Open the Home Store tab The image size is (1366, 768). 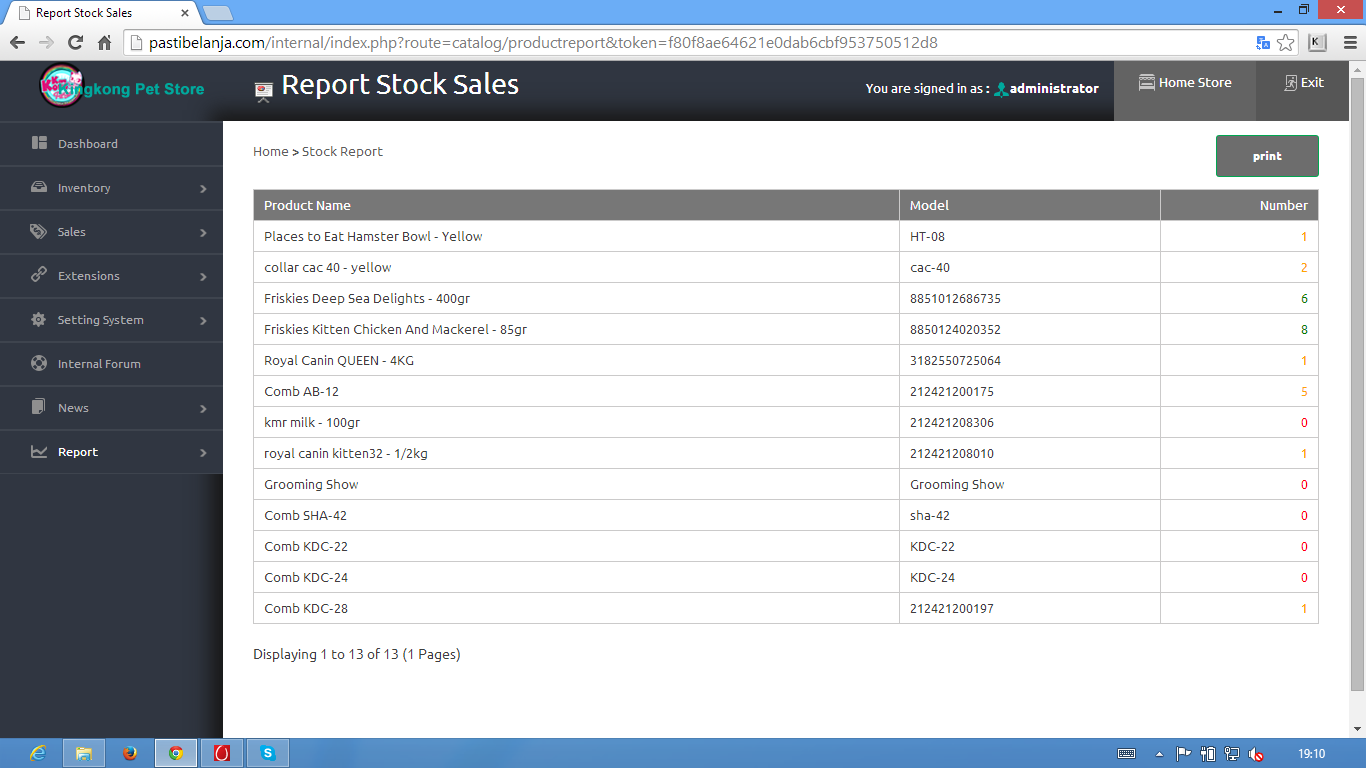[x=1185, y=83]
